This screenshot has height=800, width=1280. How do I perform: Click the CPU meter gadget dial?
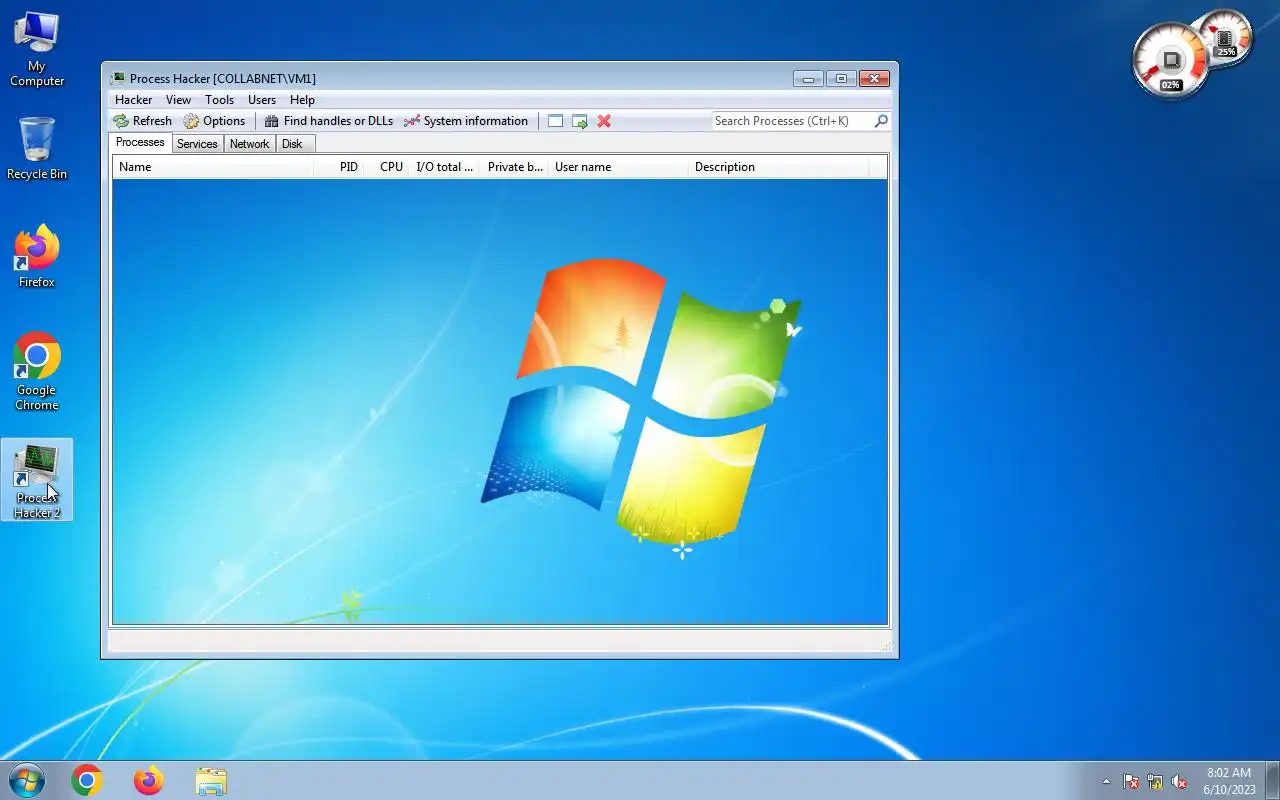pyautogui.click(x=1170, y=61)
